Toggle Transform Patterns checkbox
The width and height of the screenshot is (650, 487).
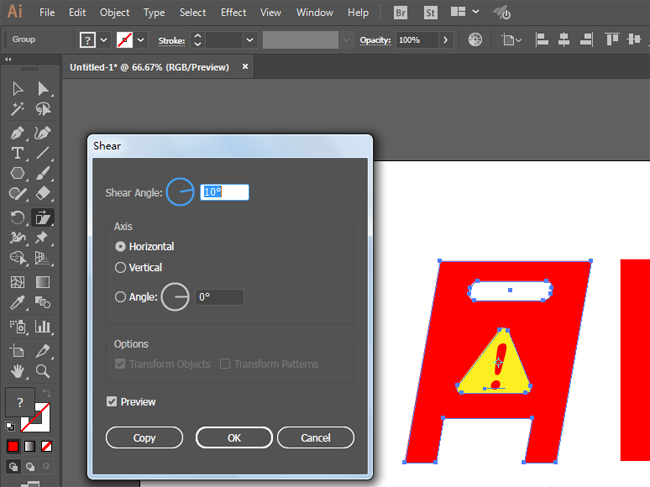tap(225, 364)
